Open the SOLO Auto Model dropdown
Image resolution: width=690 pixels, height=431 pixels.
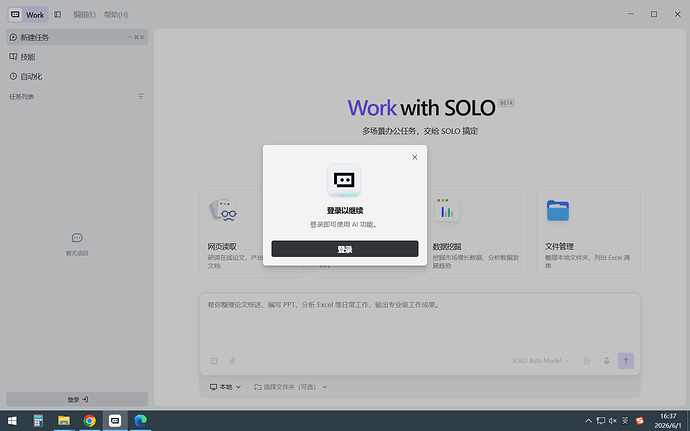(x=540, y=361)
